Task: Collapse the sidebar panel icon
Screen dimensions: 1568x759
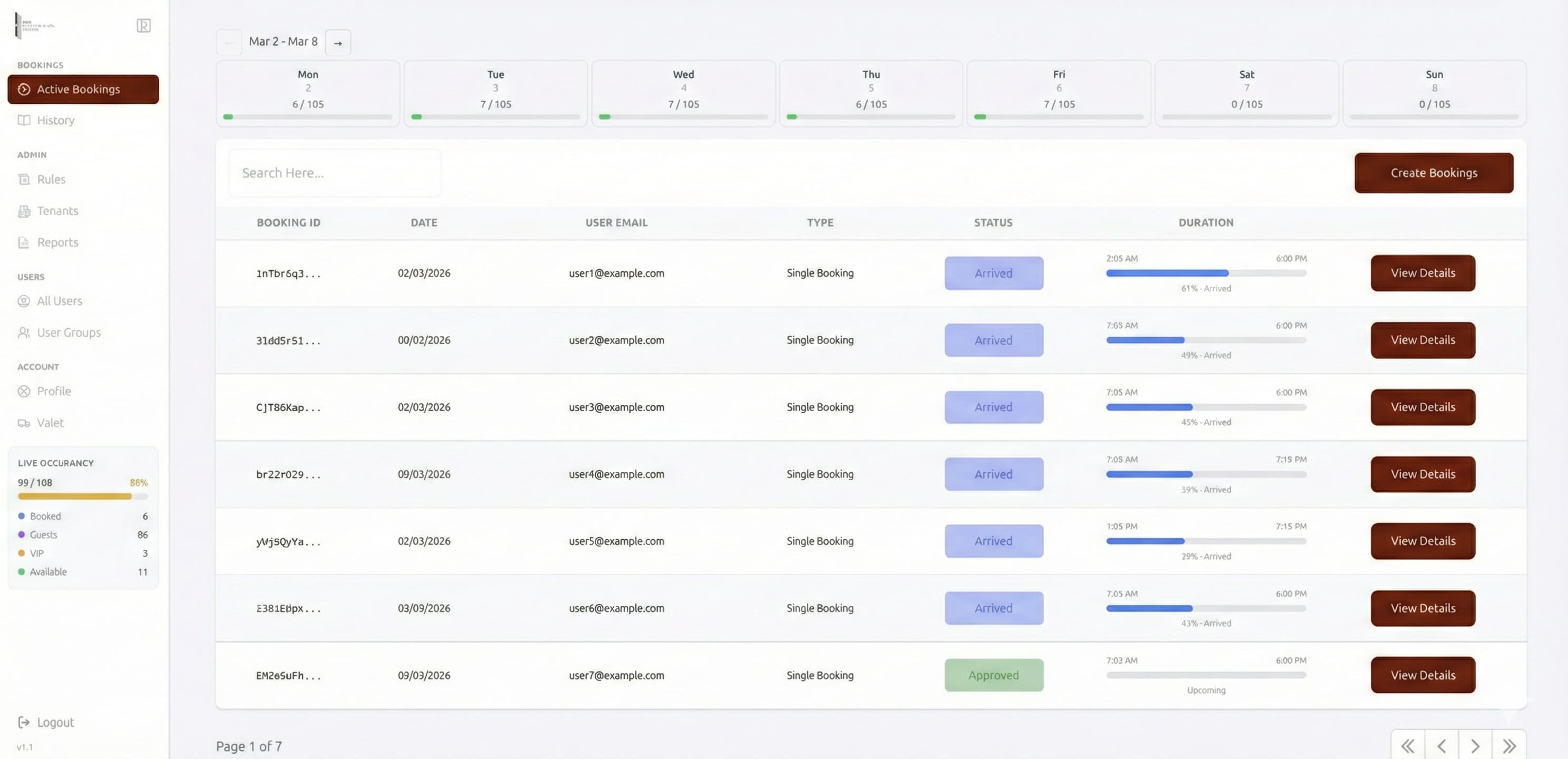Action: pyautogui.click(x=144, y=26)
